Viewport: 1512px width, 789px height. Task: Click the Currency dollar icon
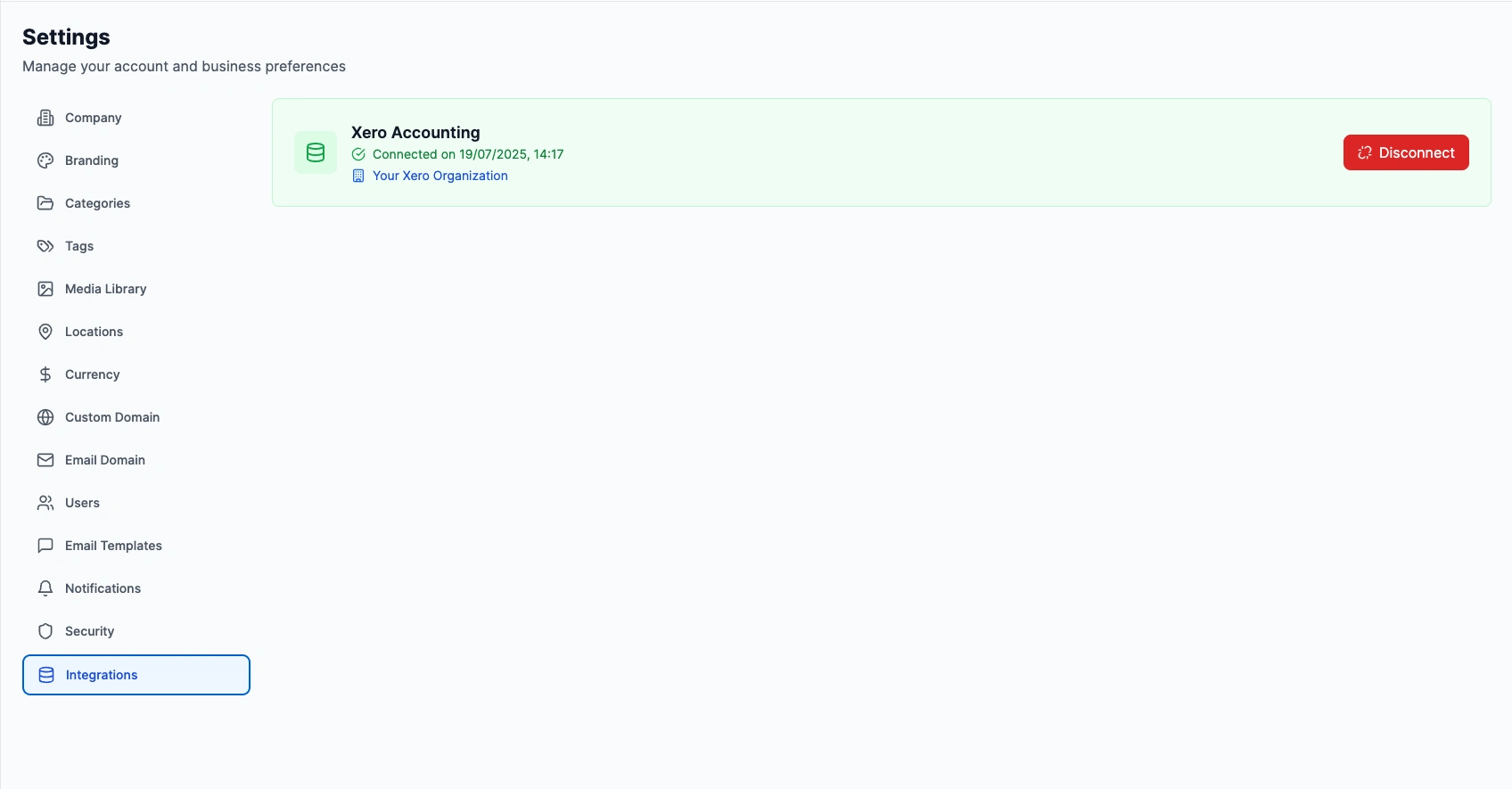point(45,374)
